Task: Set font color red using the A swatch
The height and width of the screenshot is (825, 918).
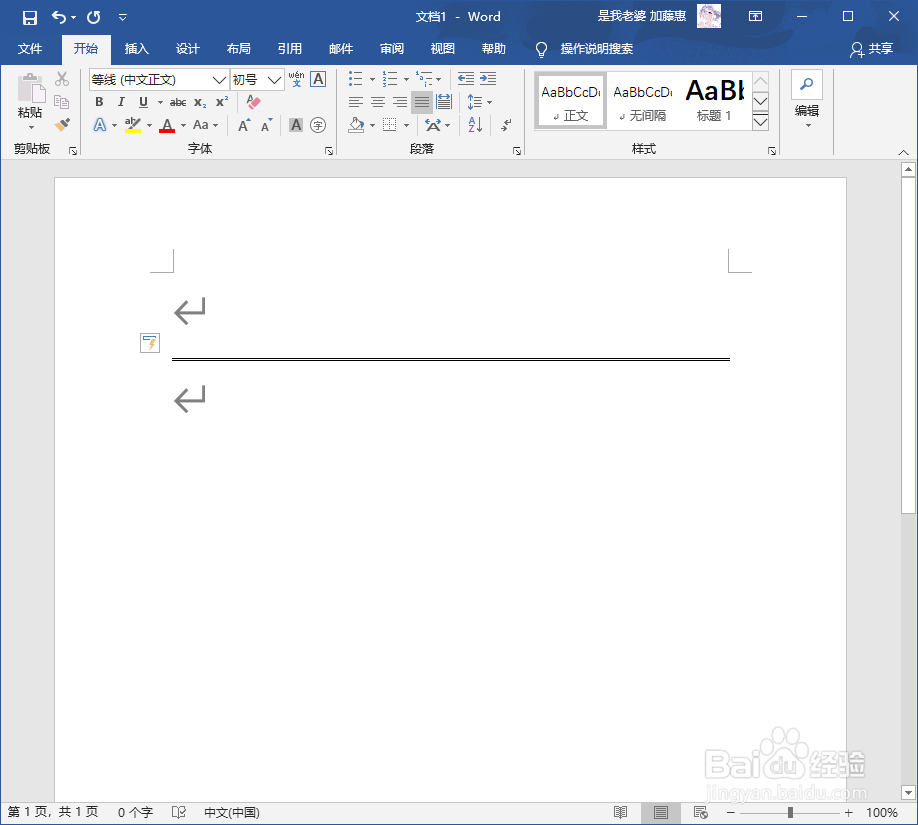Action: [x=168, y=124]
